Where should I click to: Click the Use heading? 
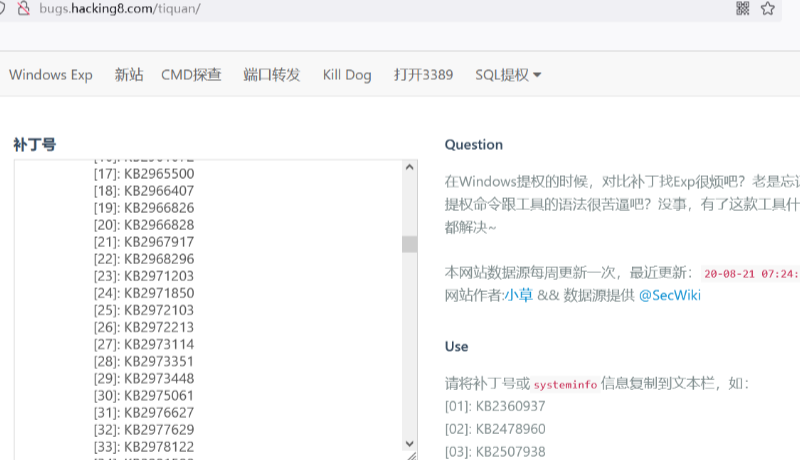(x=456, y=347)
